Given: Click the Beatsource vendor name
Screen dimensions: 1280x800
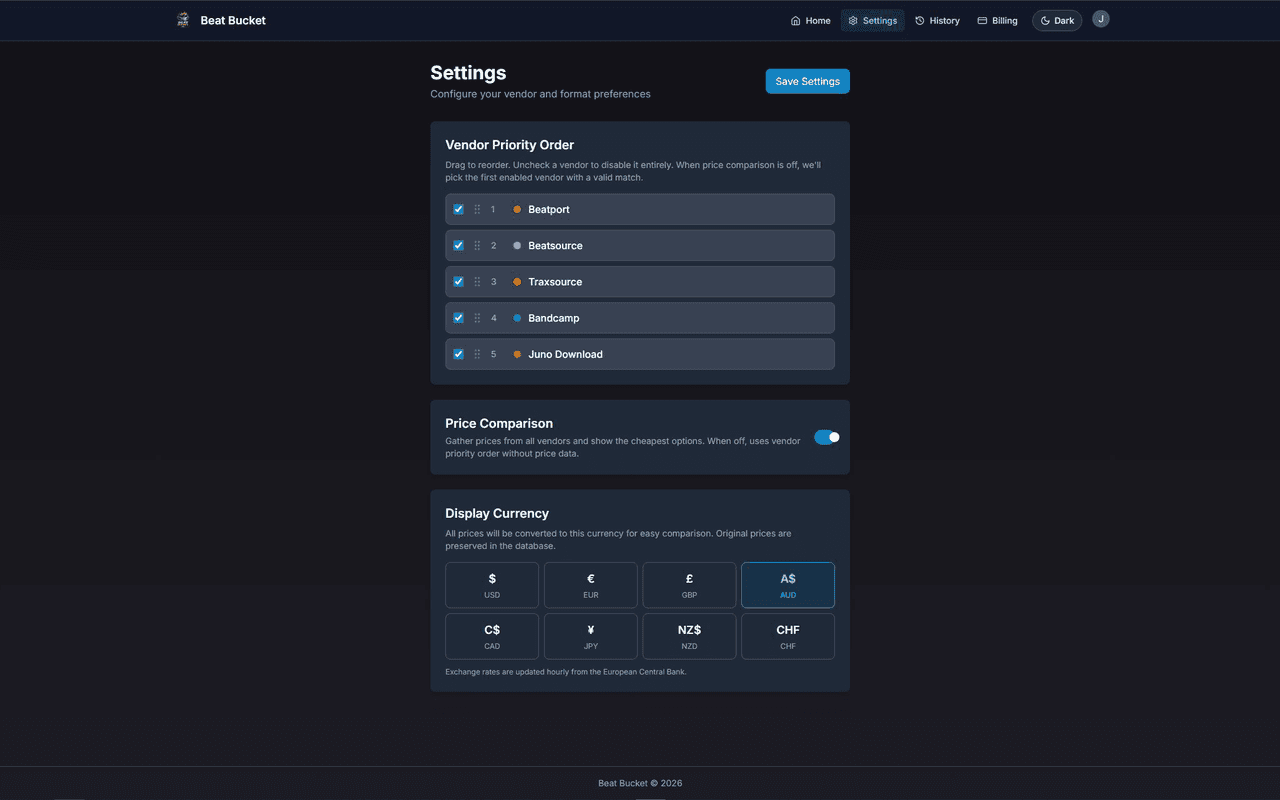Looking at the screenshot, I should 555,245.
